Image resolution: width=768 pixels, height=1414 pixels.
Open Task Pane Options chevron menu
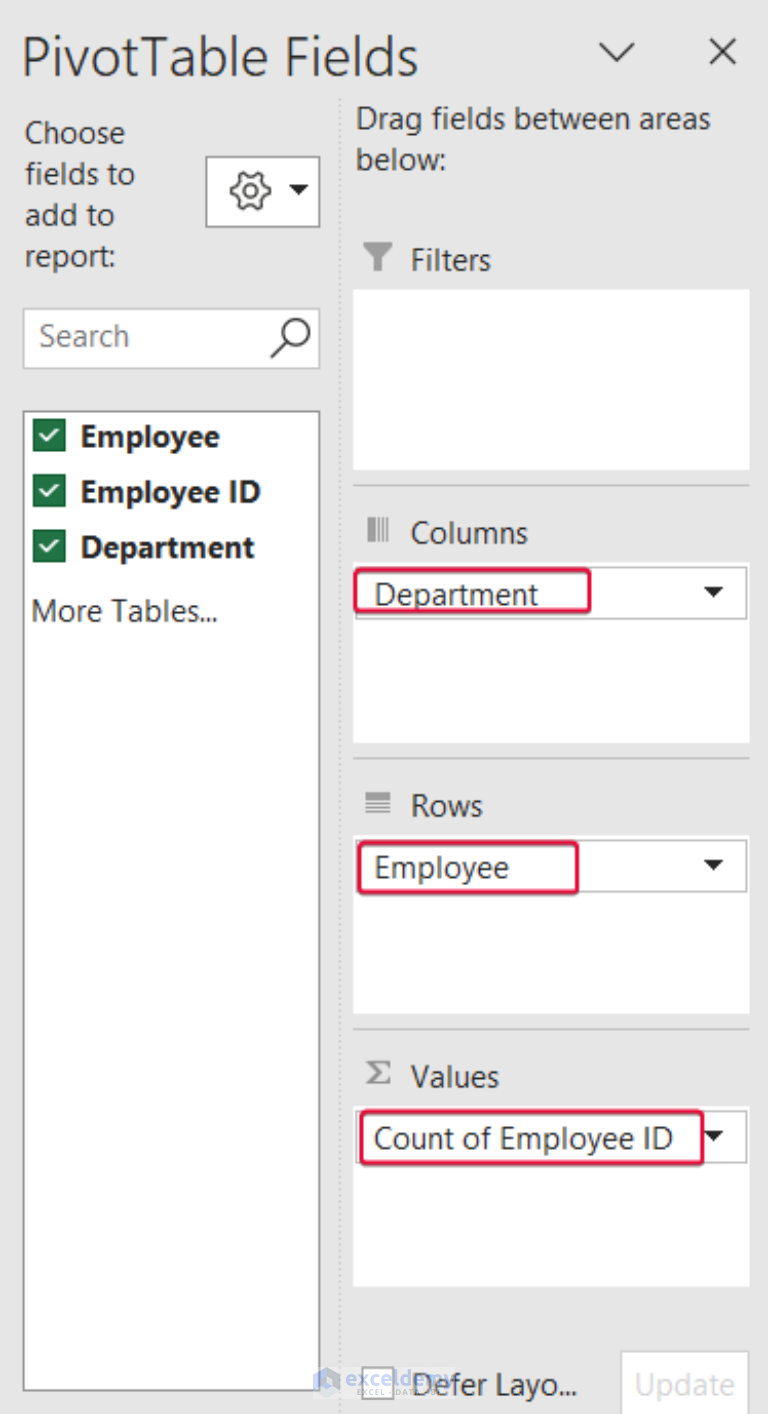coord(617,52)
